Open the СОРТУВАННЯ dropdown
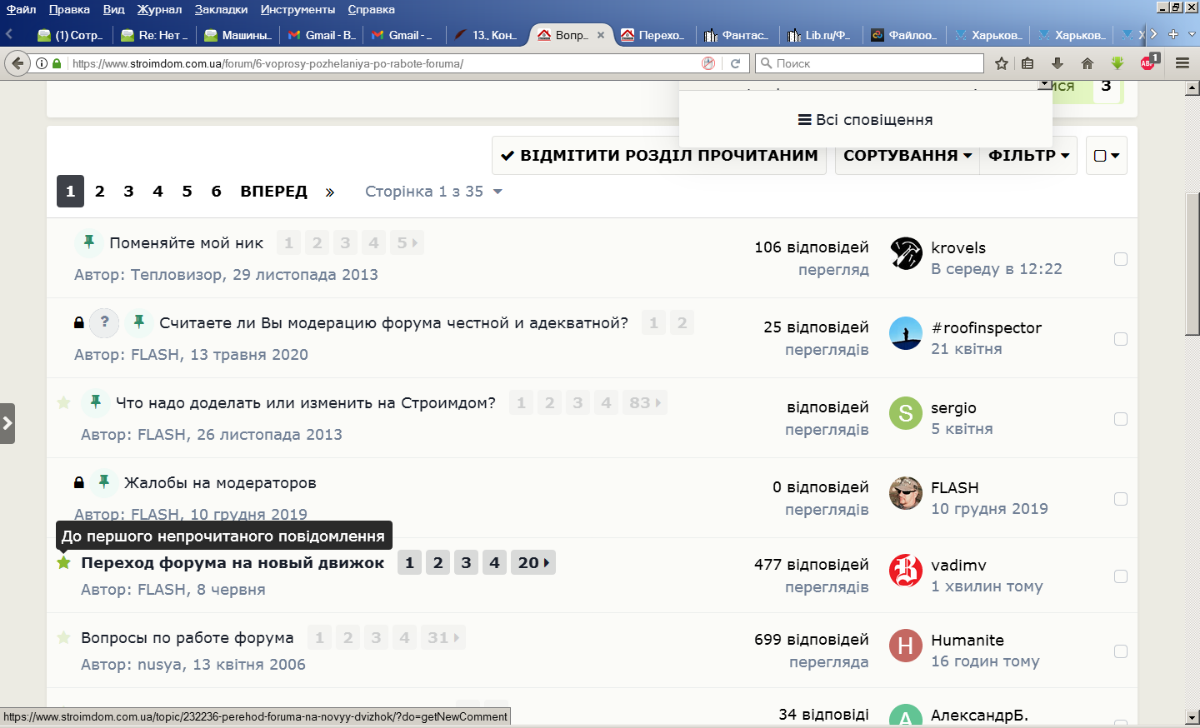The image size is (1200, 728). [x=908, y=156]
